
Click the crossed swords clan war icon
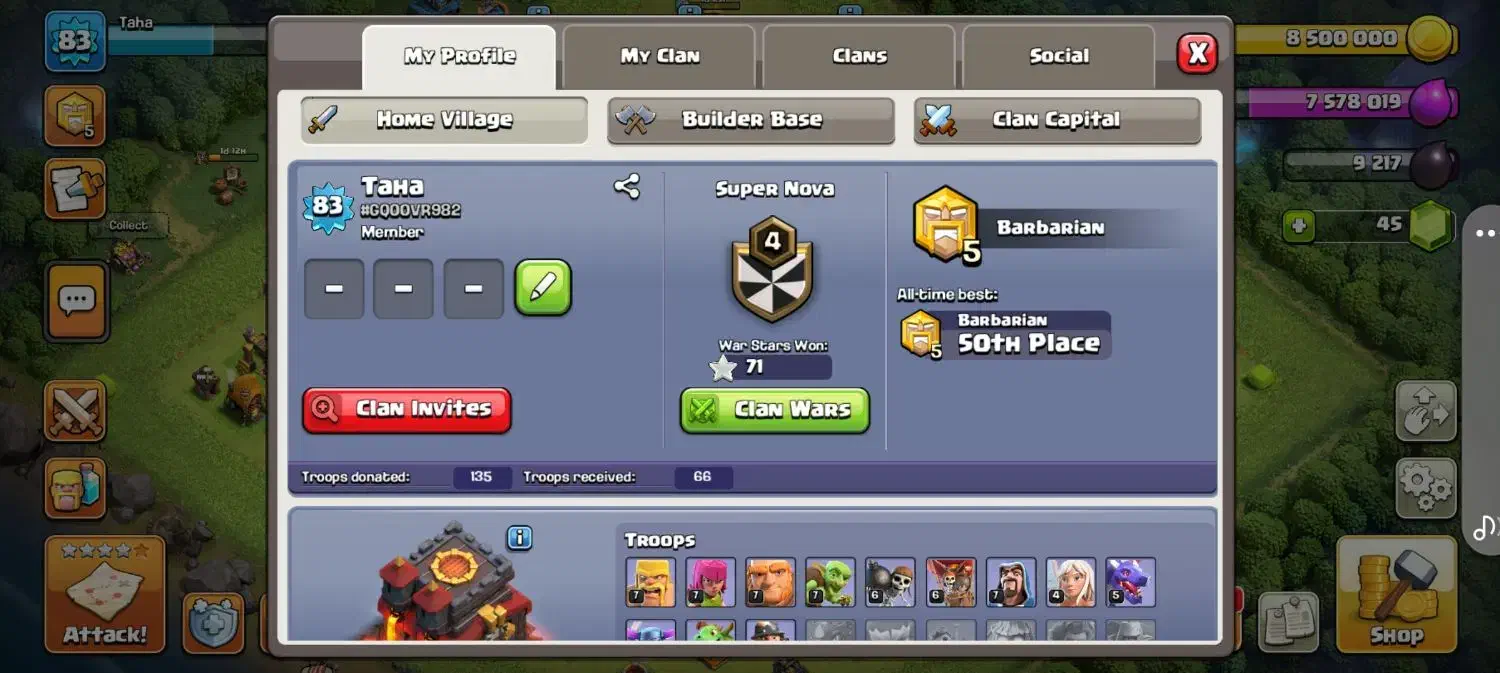pos(75,411)
